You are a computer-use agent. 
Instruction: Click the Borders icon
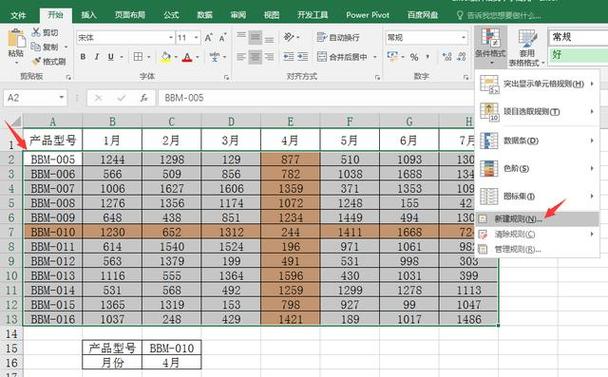point(138,57)
